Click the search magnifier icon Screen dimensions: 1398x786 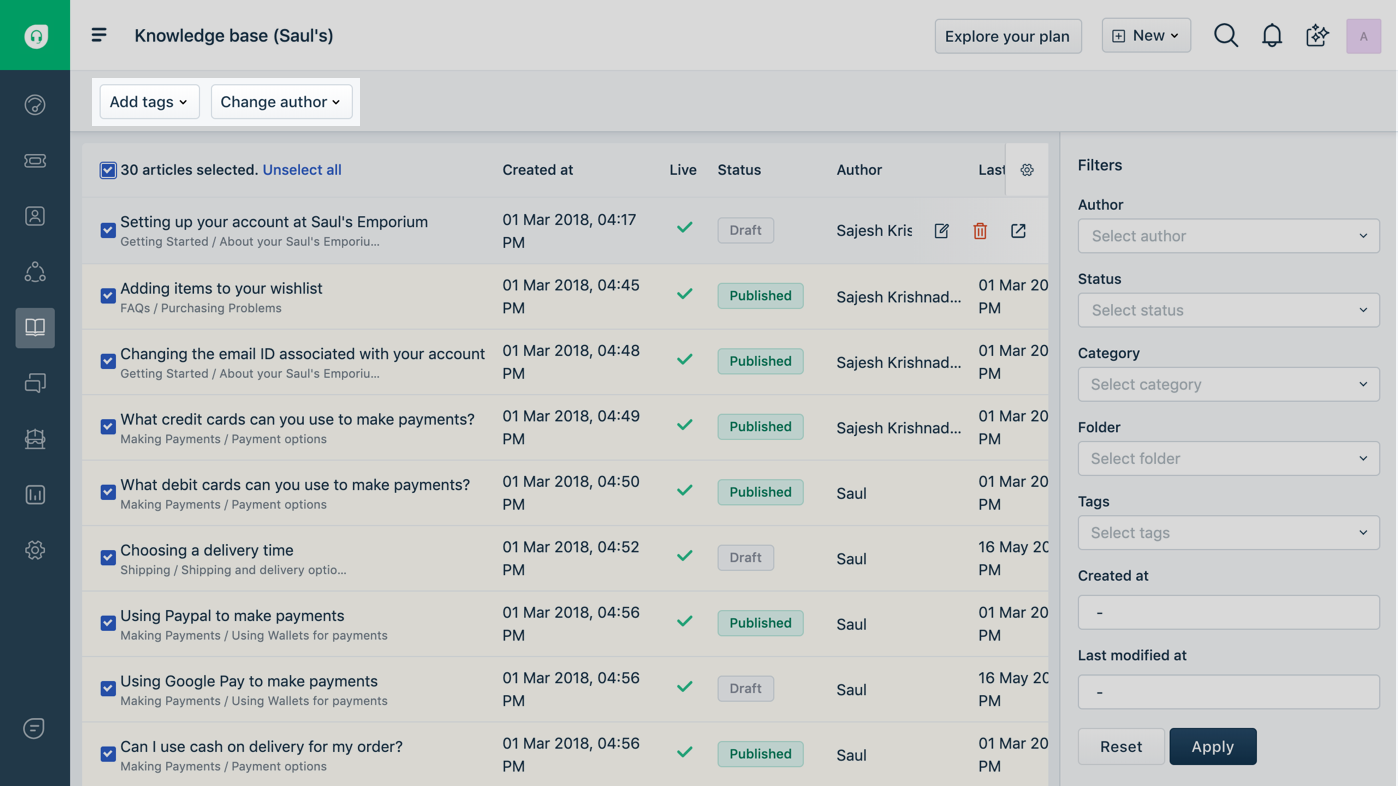(x=1225, y=36)
